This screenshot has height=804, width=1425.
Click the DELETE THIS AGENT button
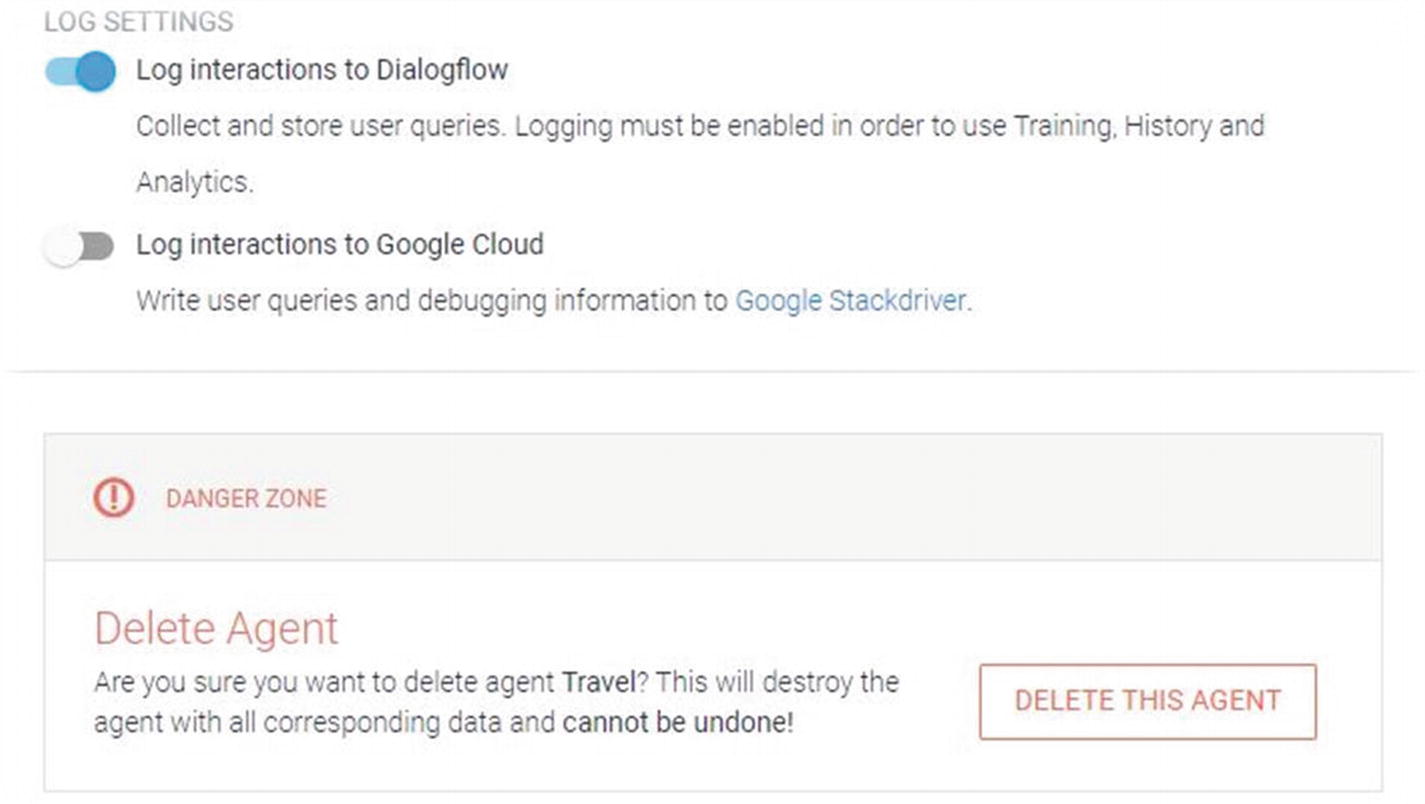(1148, 701)
